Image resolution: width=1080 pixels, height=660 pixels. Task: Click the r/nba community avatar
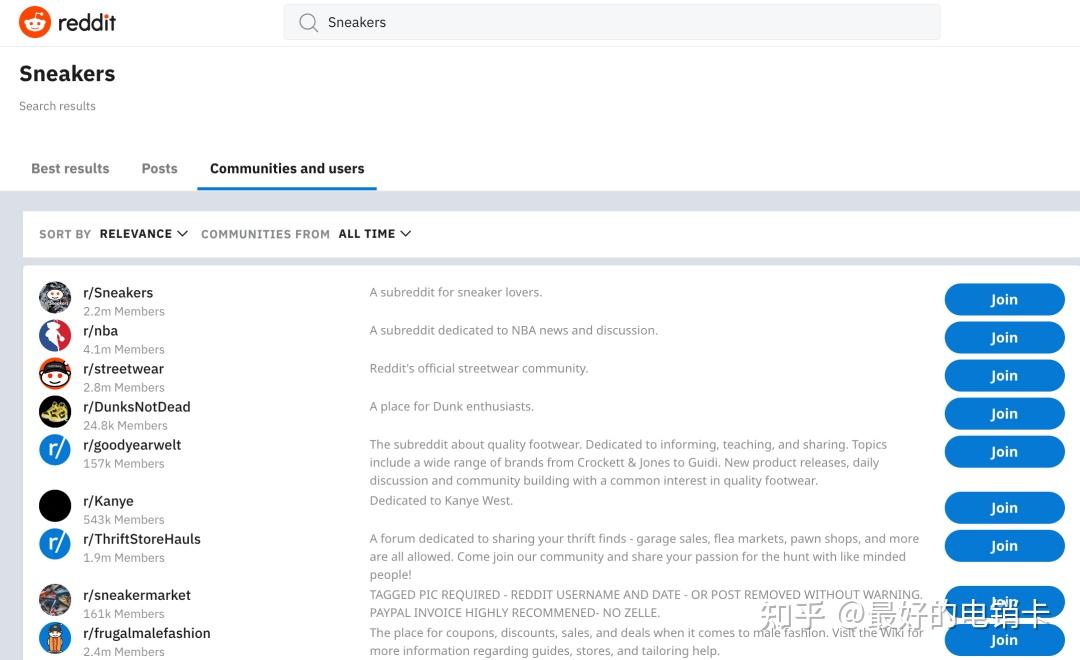click(x=55, y=336)
